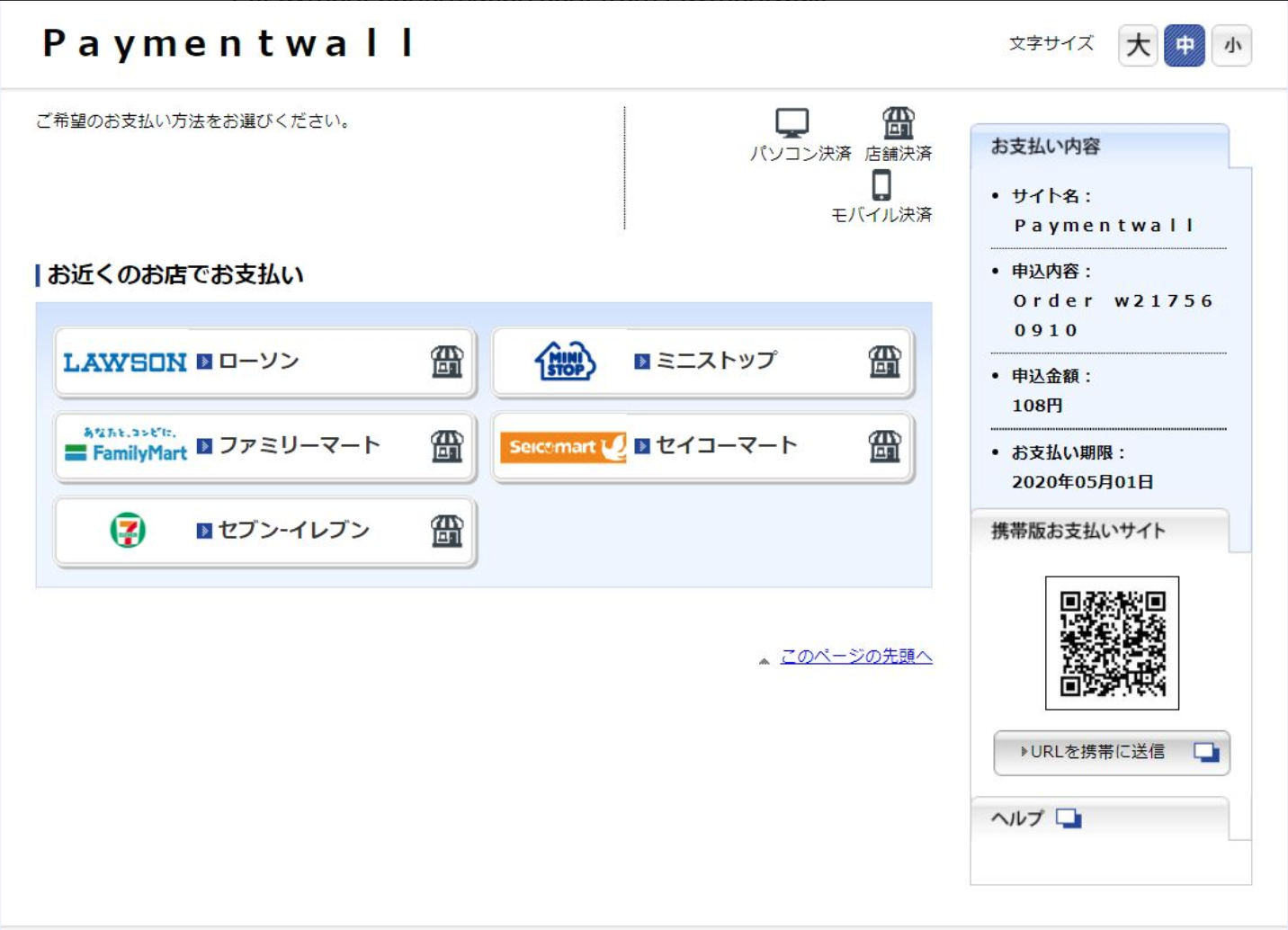This screenshot has height=930, width=1288.
Task: Select the LAWSON logo
Action: click(125, 362)
